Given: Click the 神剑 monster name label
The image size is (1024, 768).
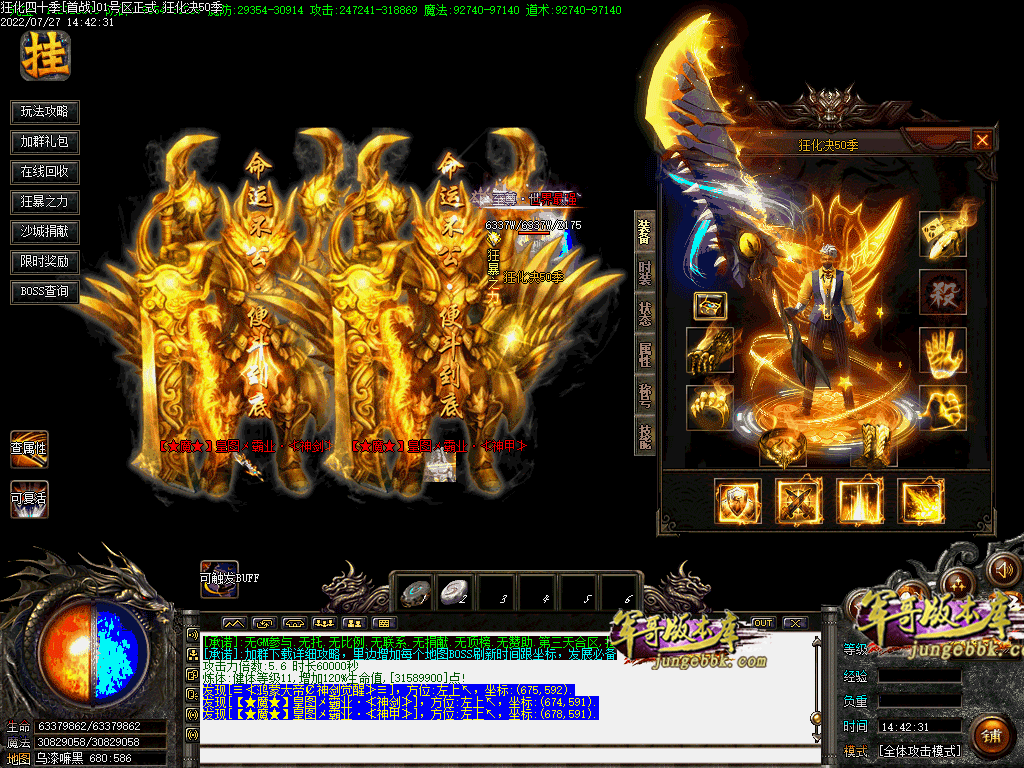Looking at the screenshot, I should tap(246, 446).
